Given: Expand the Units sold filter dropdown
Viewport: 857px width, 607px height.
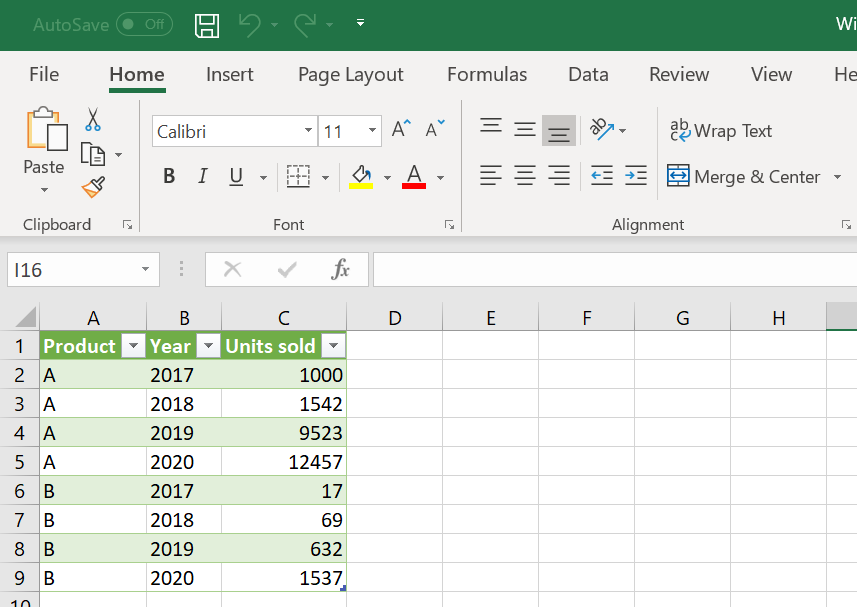Looking at the screenshot, I should [333, 346].
